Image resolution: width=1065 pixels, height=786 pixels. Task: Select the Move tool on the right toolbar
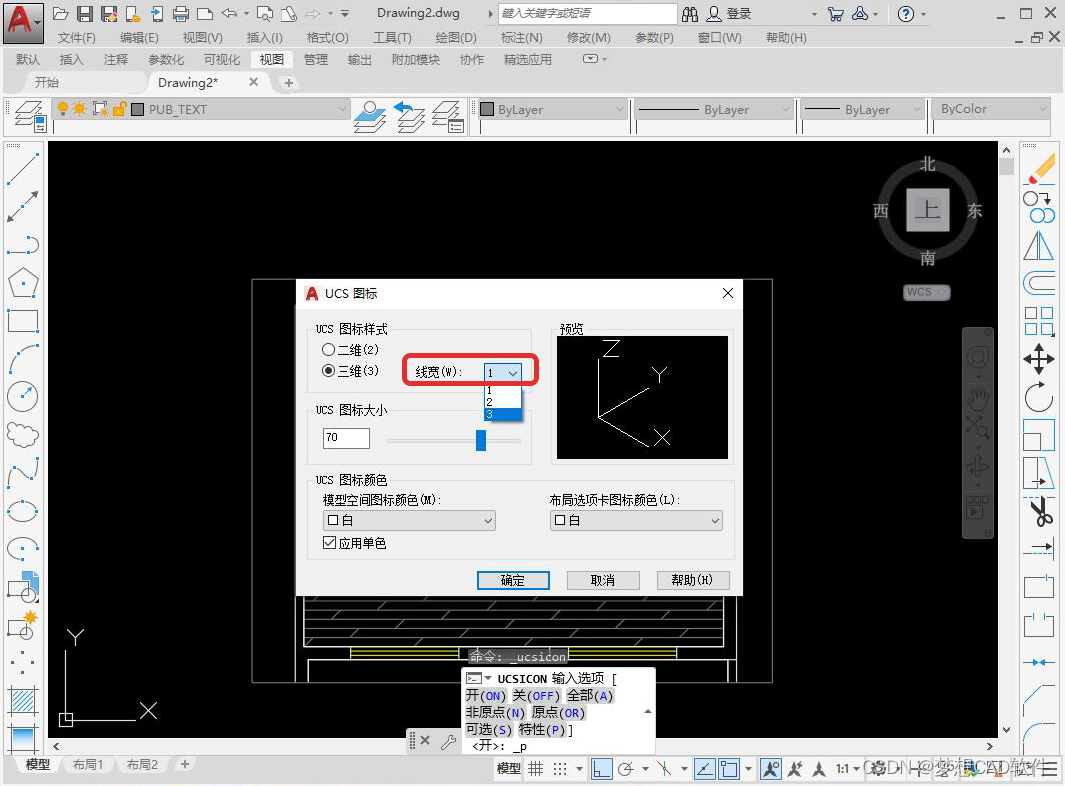(x=1040, y=358)
